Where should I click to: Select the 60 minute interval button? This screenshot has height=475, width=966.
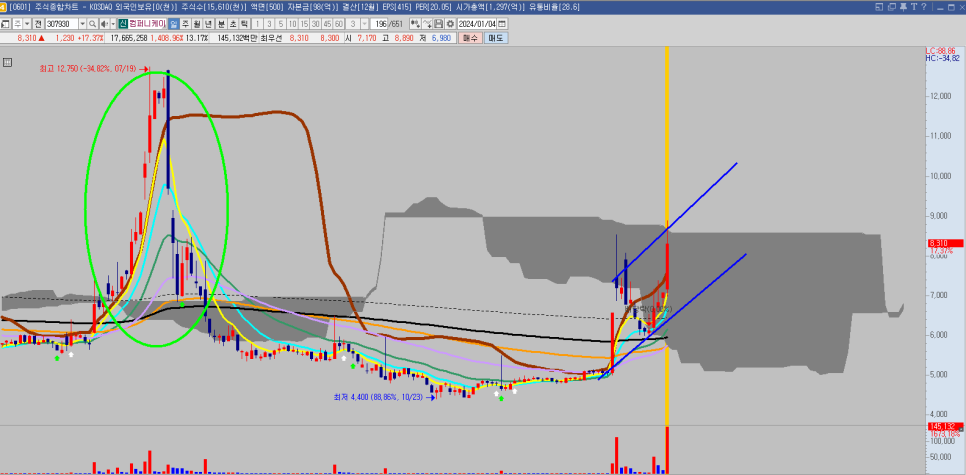pyautogui.click(x=339, y=23)
